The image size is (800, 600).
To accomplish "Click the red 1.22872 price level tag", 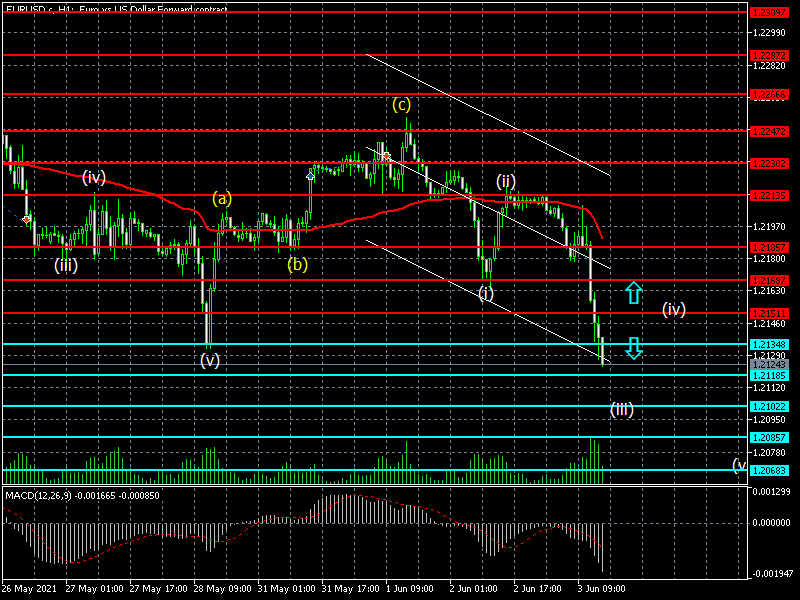I will pyautogui.click(x=769, y=55).
